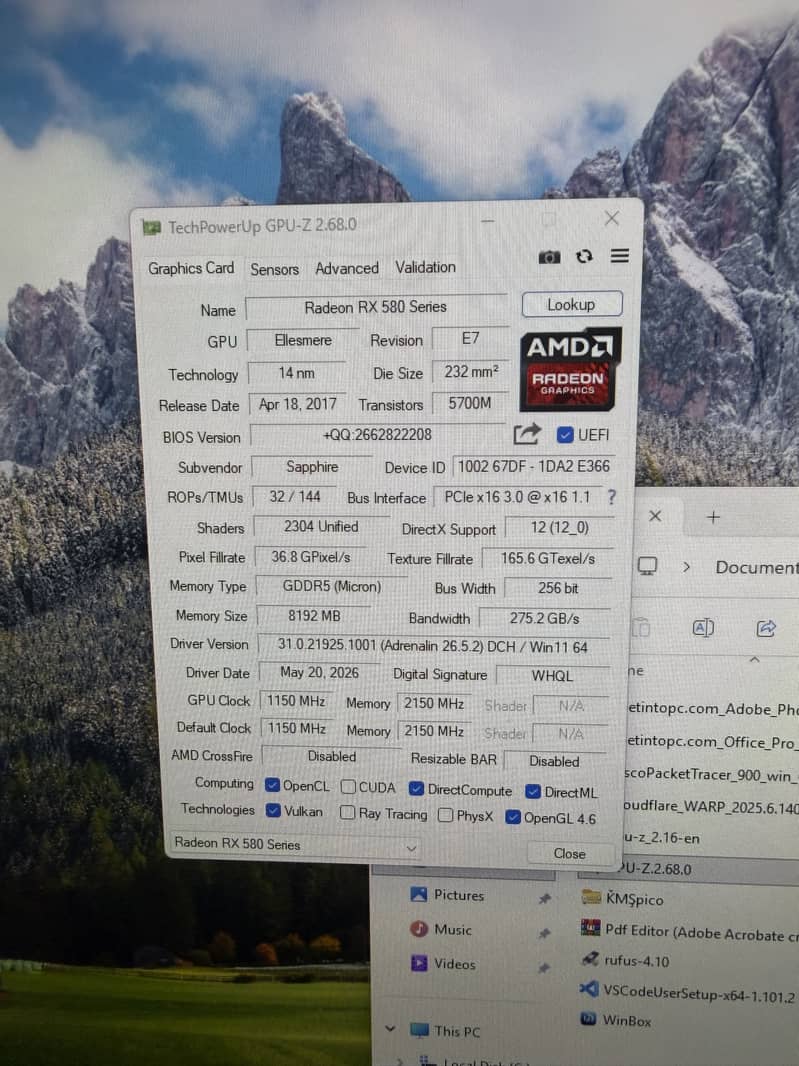Click the Pictures folder icon in Explorer
This screenshot has height=1066, width=799.
(x=419, y=894)
